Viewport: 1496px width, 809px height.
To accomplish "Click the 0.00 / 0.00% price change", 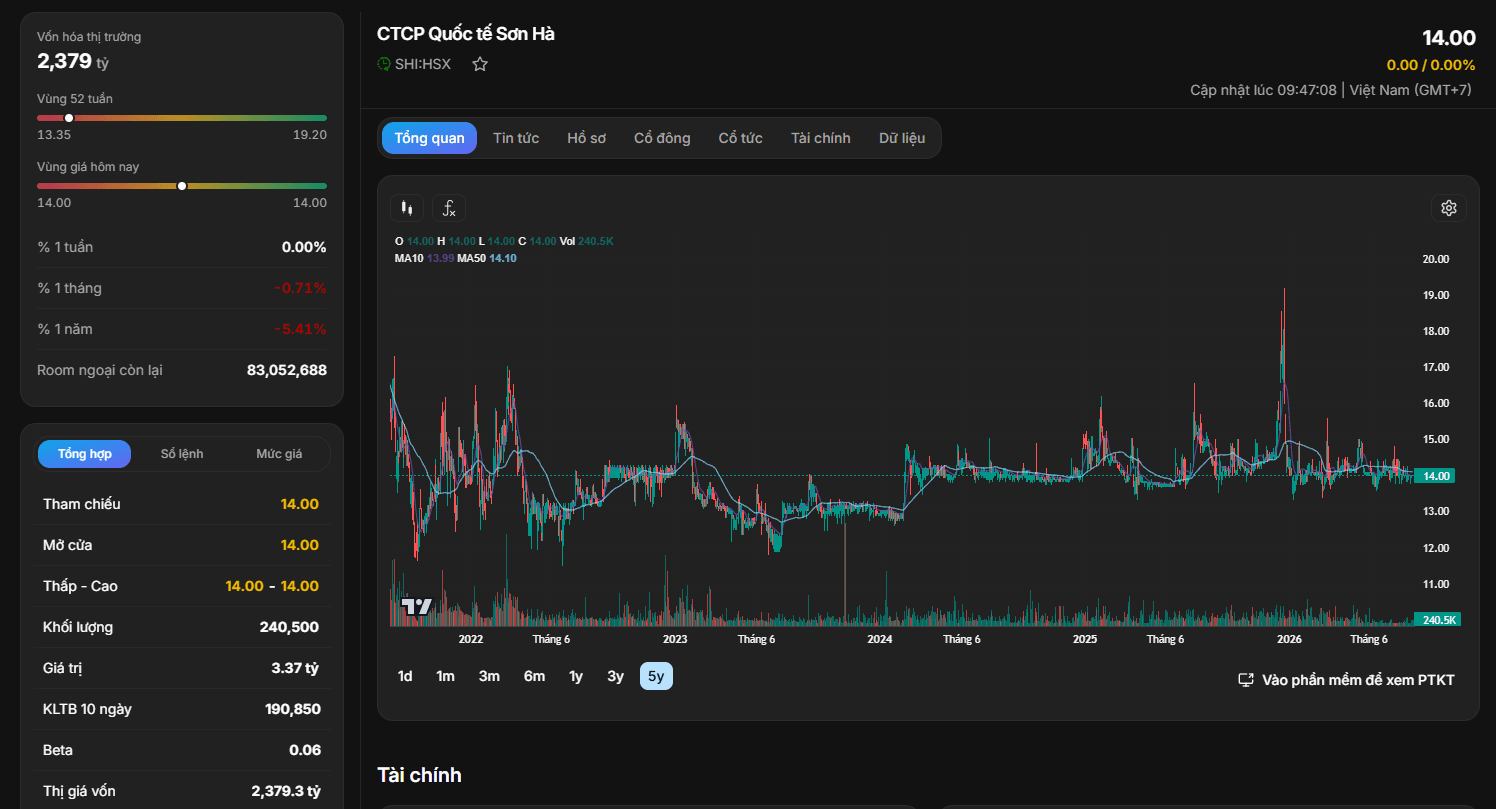I will pos(1431,65).
